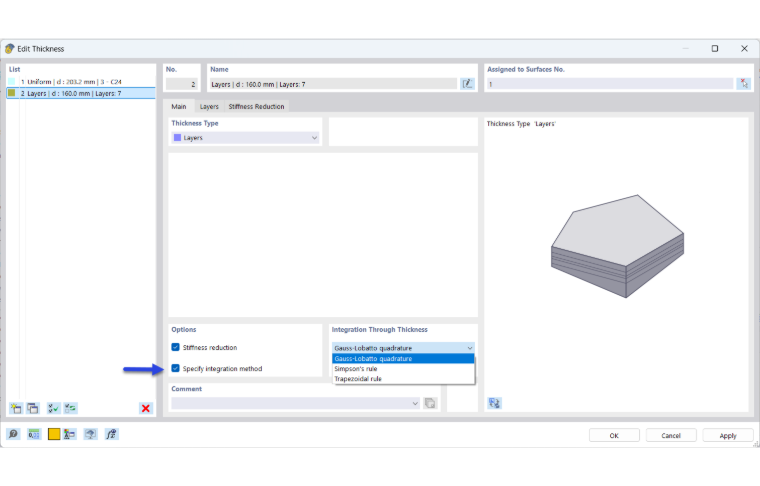Viewport: 760px width, 486px height.
Task: Open the Thickness Type Layers dropdown
Action: [246, 138]
